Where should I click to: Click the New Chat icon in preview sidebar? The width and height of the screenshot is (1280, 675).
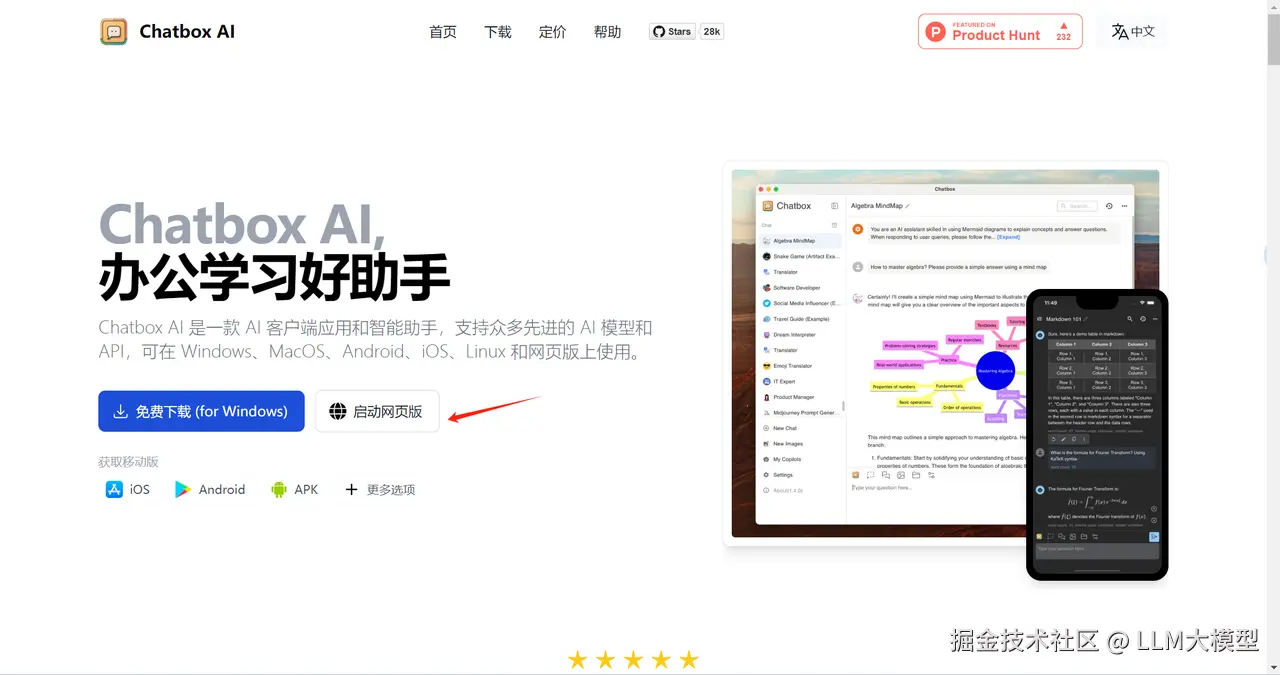pos(766,428)
